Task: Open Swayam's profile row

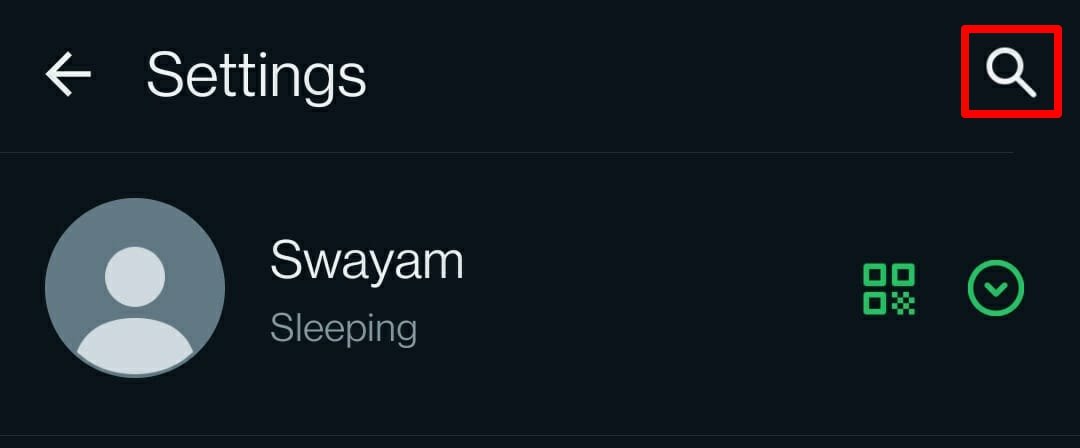Action: tap(540, 293)
